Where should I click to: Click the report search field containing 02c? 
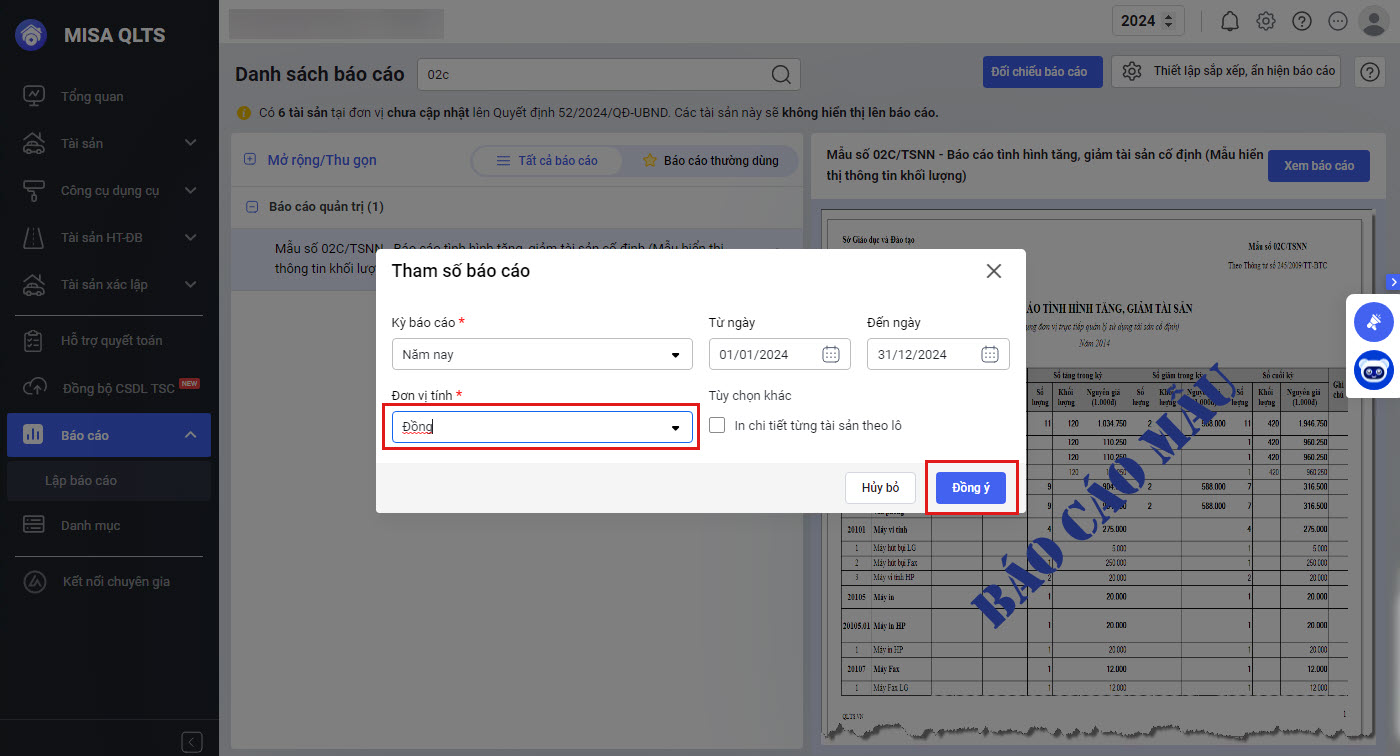coord(608,74)
